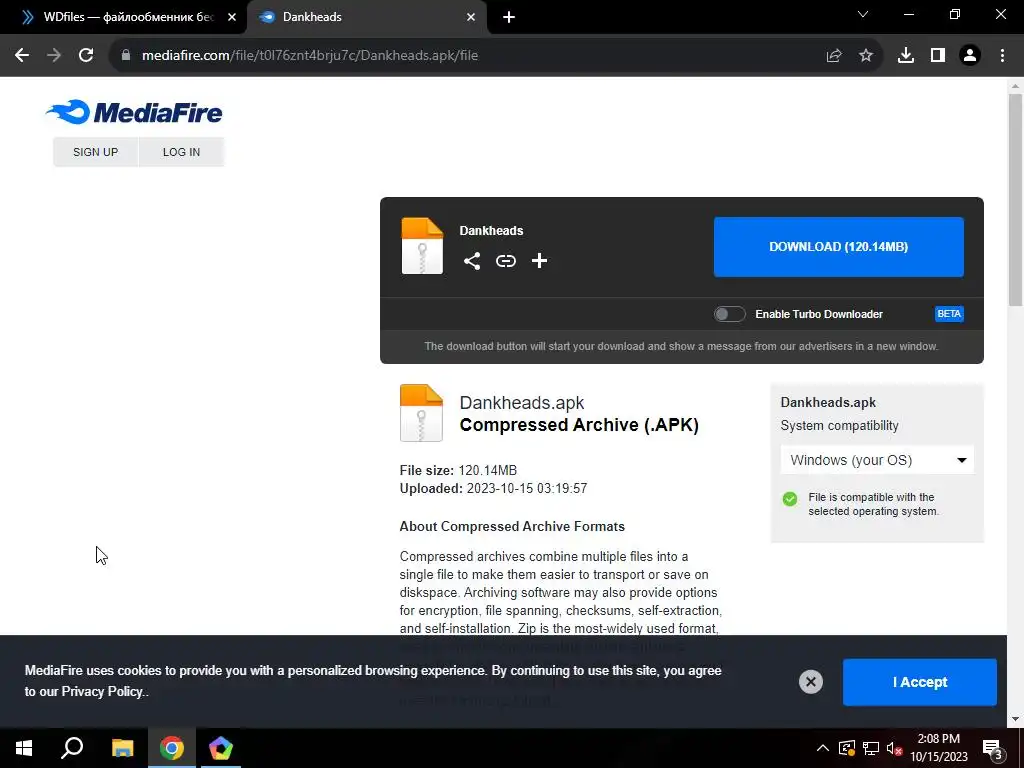The image size is (1024, 768).
Task: Open tab search chevron
Action: [x=863, y=14]
